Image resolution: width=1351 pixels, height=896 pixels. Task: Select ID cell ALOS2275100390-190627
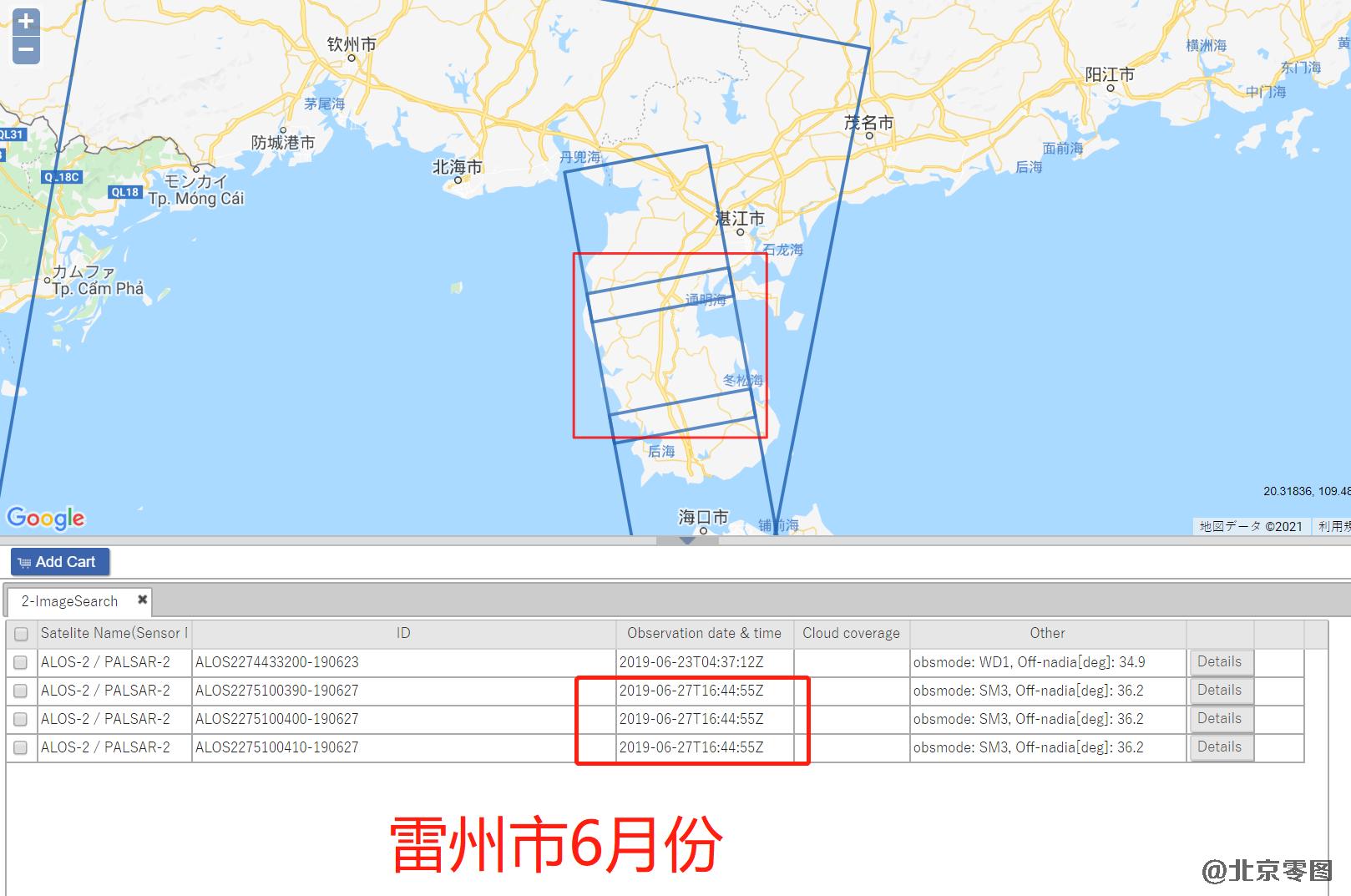pyautogui.click(x=404, y=691)
